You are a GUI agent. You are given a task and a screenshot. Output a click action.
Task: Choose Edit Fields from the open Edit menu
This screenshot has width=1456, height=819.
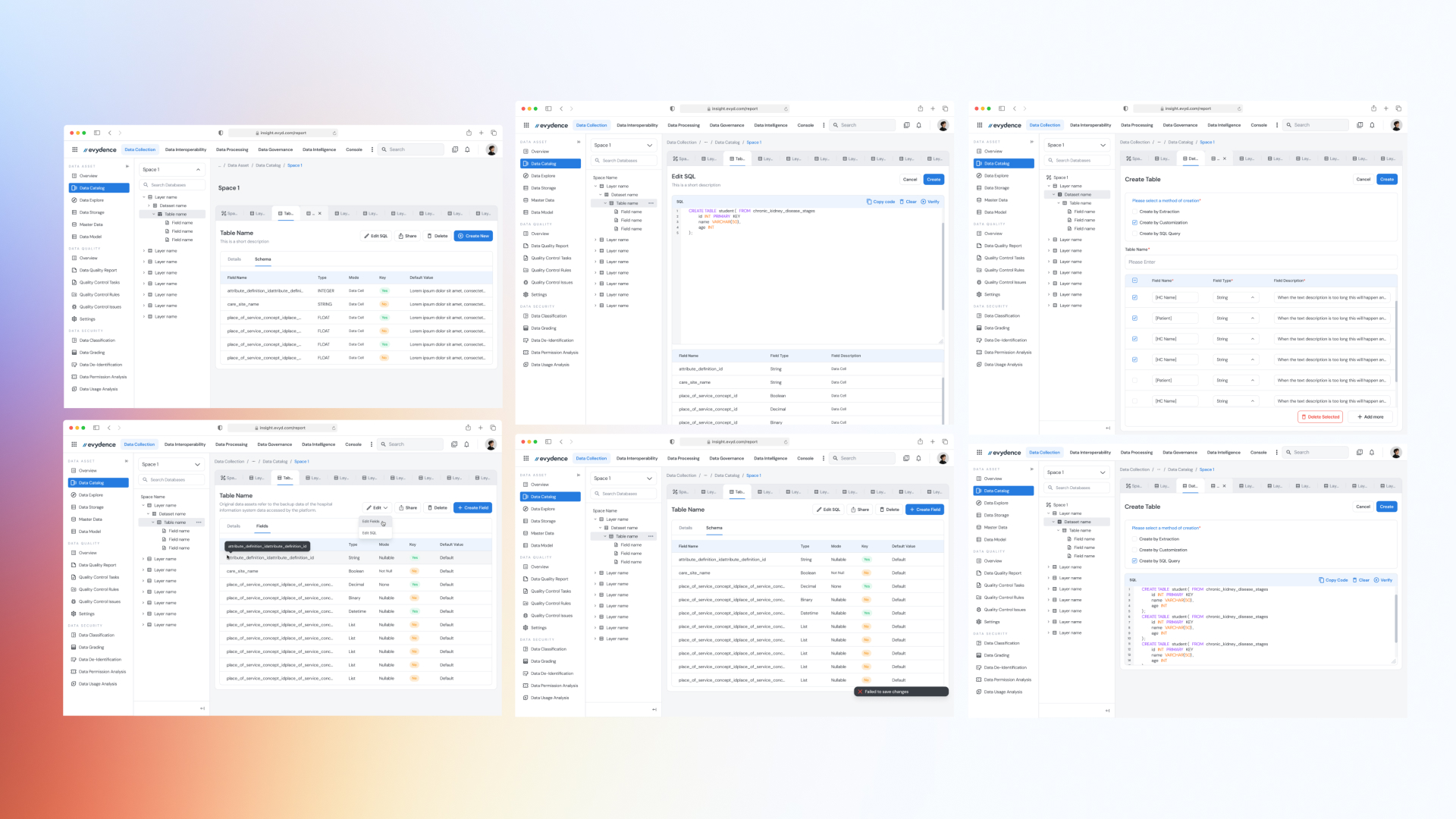[x=371, y=521]
